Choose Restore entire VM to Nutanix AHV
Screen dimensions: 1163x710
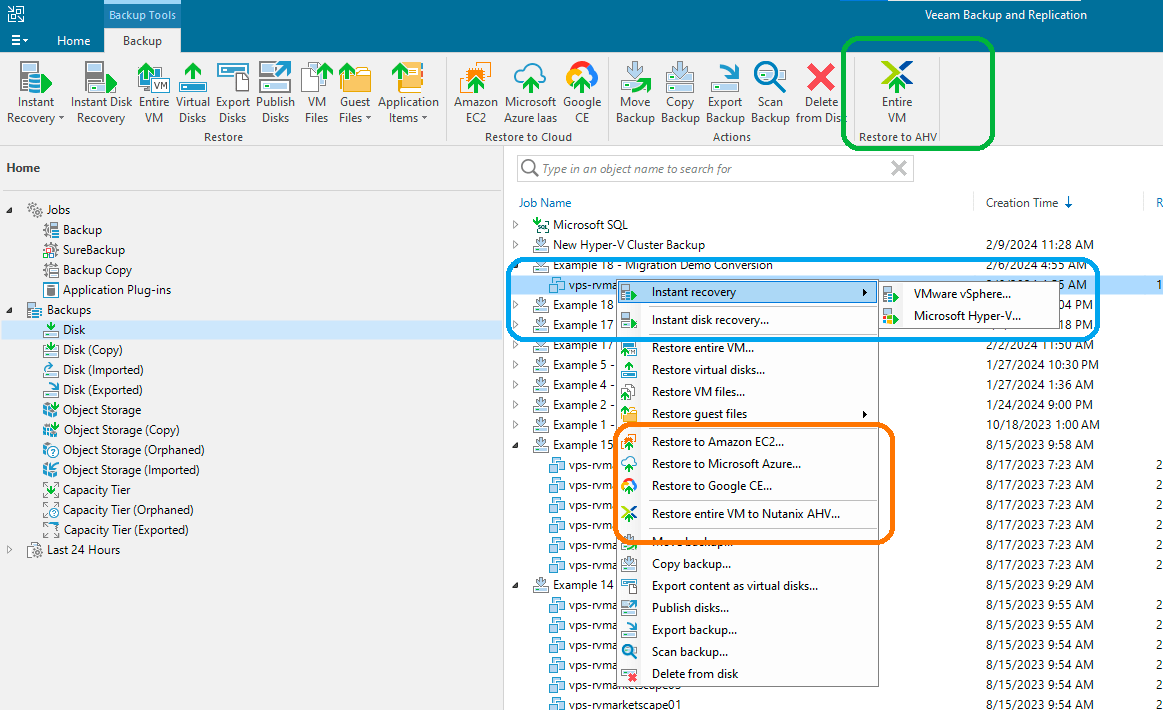click(746, 513)
